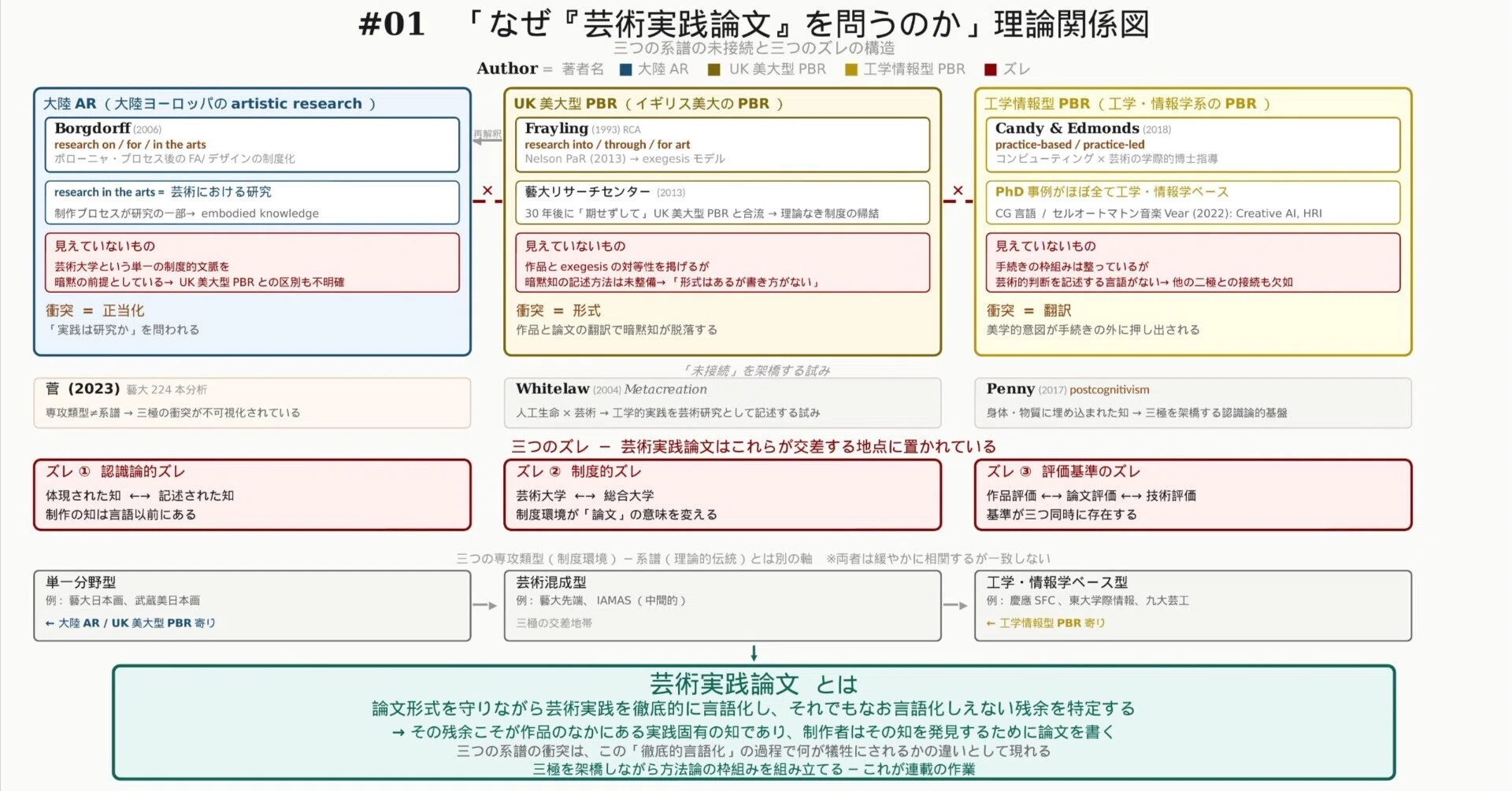
Task: Click the 'CG 言語 / セルオートマトン音楽 Vear (2022)' line
Action: [x=1158, y=213]
